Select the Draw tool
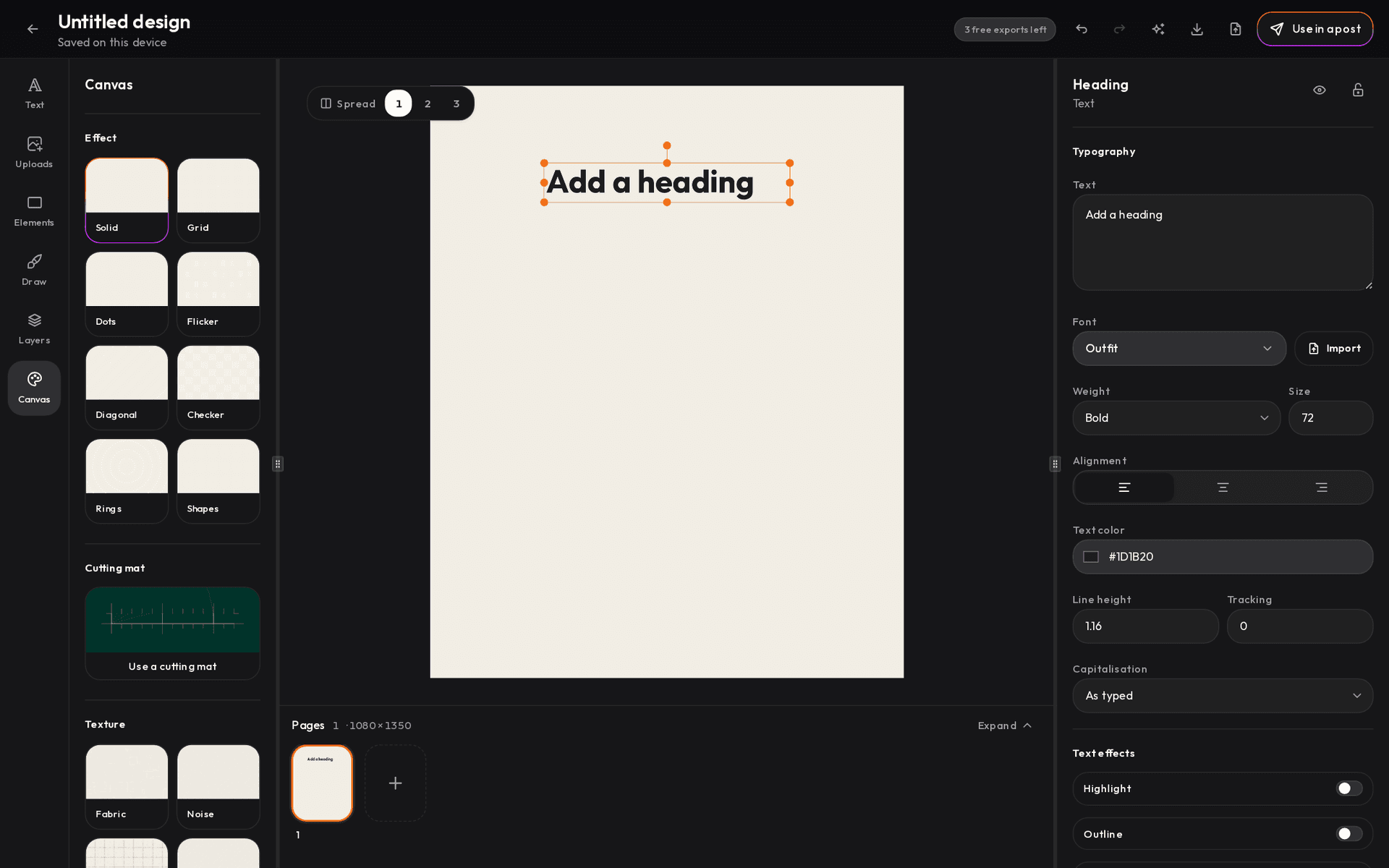 click(34, 270)
